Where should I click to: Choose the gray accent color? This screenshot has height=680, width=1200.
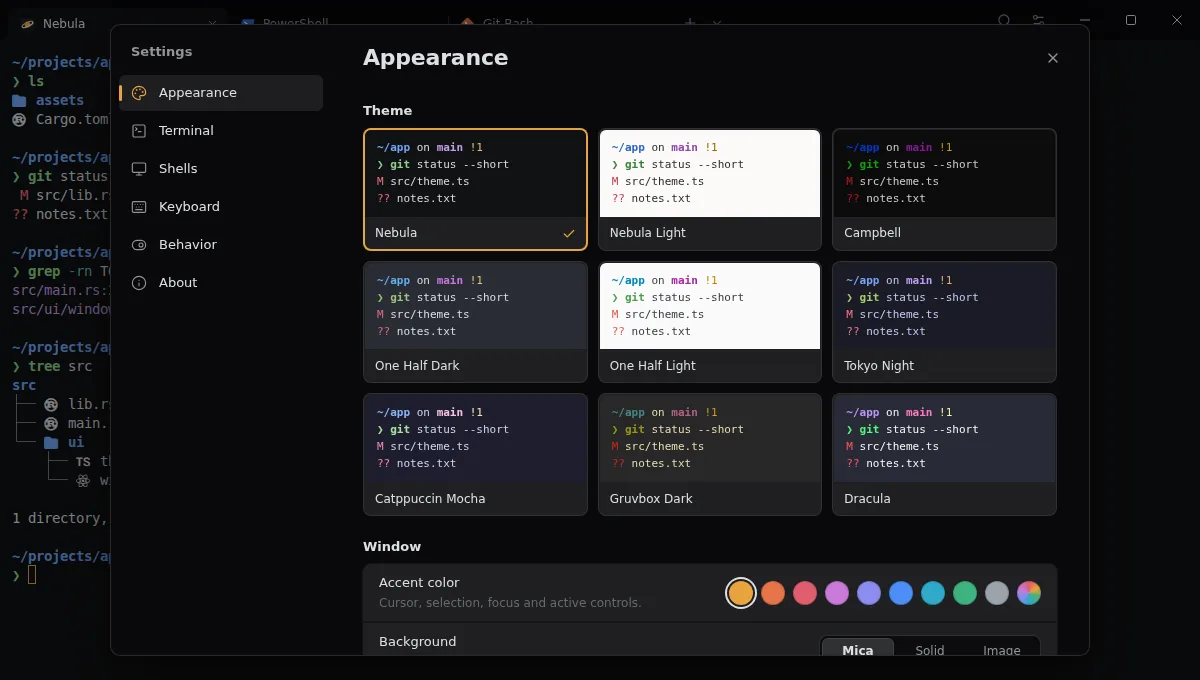coord(997,593)
